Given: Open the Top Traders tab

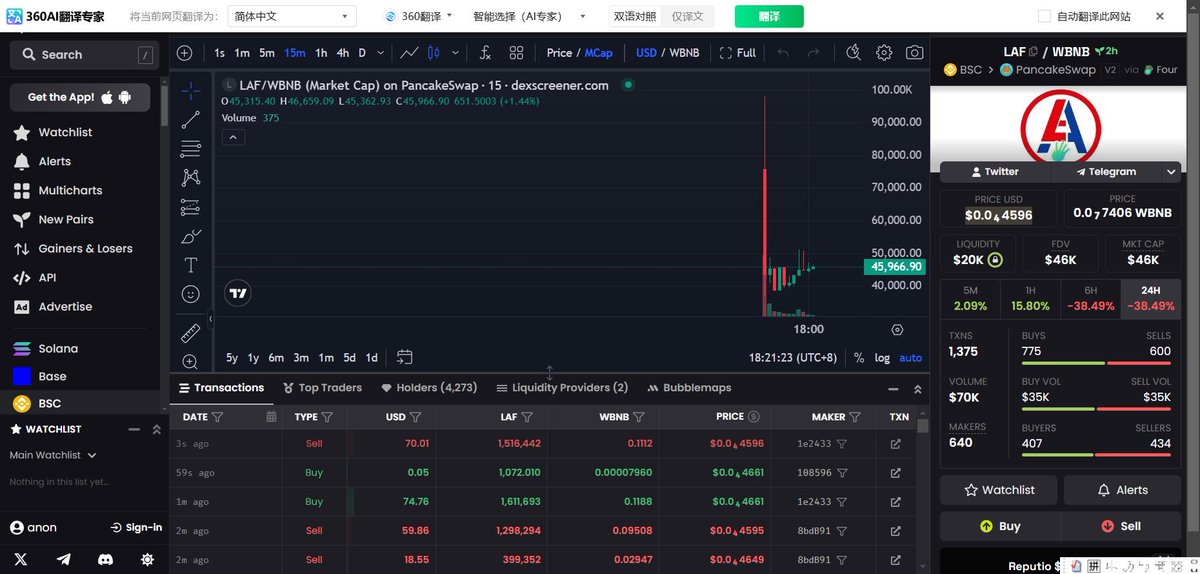Looking at the screenshot, I should [322, 388].
